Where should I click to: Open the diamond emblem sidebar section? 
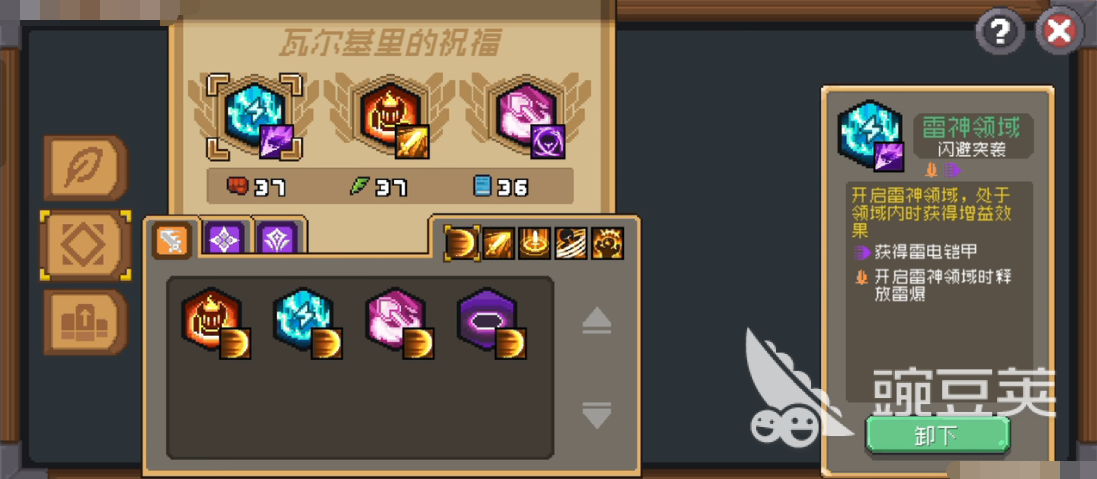click(x=85, y=245)
